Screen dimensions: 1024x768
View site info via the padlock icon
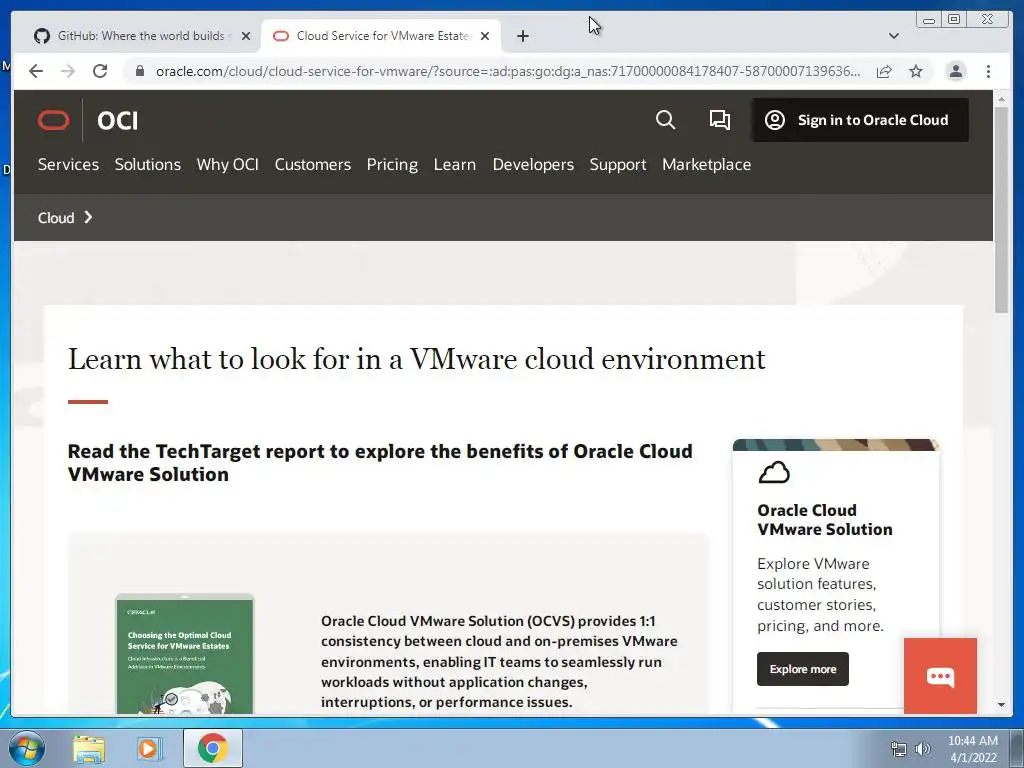point(140,71)
